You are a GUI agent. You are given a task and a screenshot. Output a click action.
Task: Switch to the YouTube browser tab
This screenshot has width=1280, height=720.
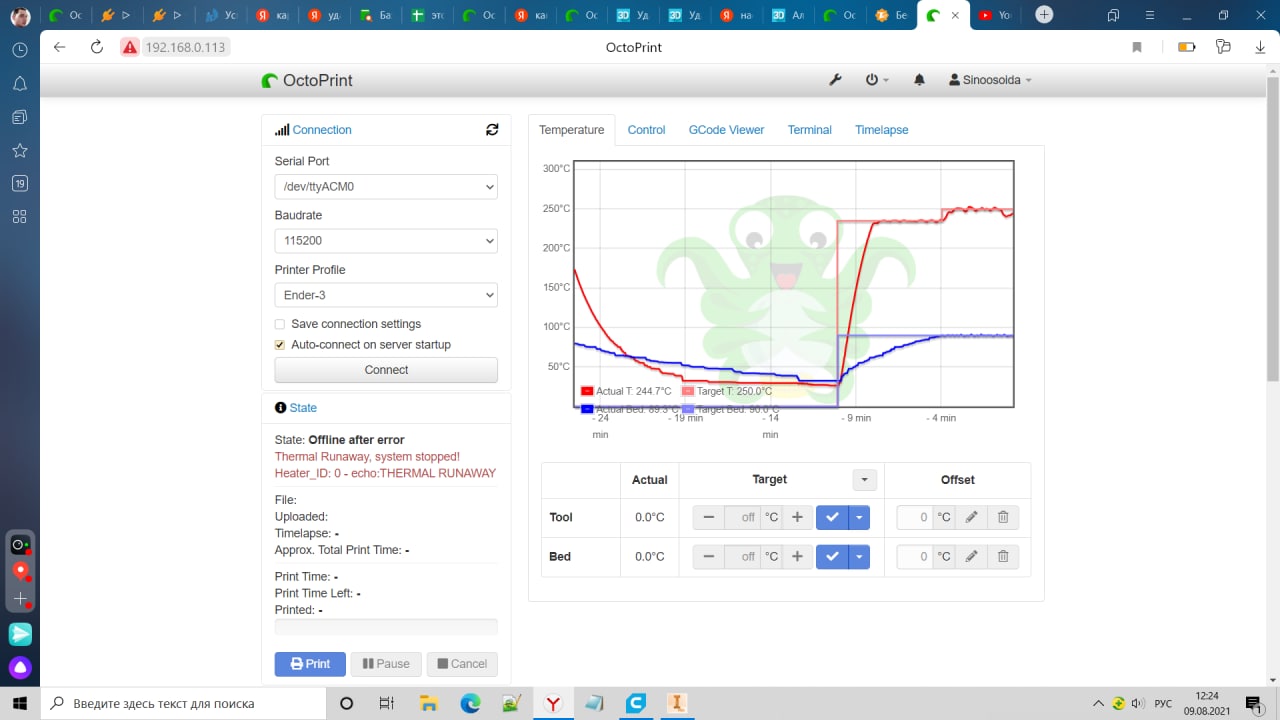click(994, 15)
